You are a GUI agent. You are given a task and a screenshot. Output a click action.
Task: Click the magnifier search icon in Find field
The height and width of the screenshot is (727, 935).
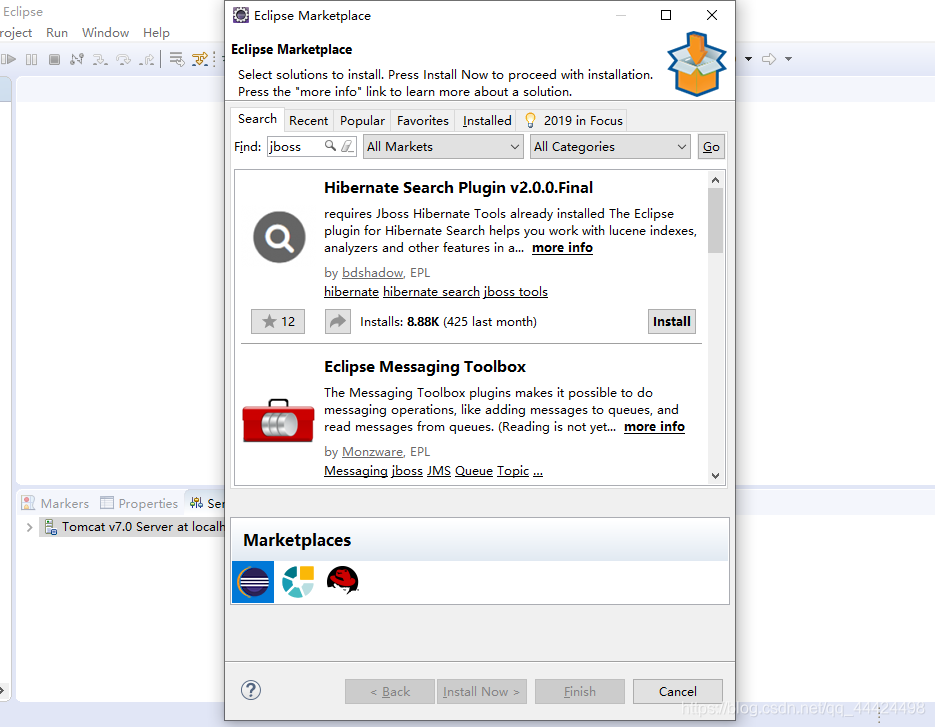330,146
